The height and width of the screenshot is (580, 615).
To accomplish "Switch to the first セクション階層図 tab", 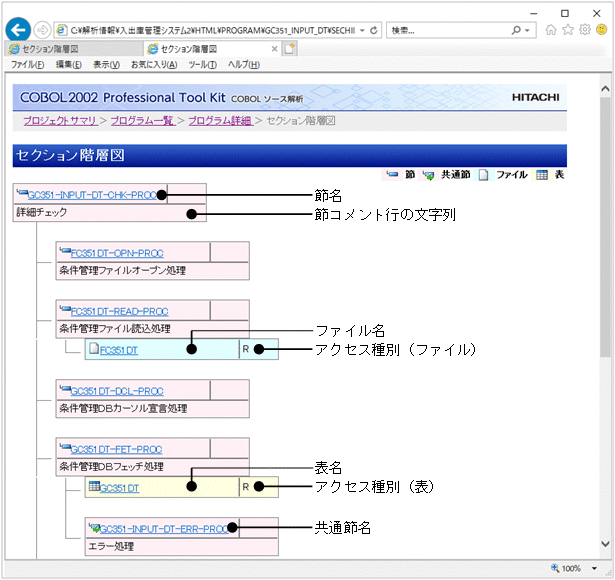I will coord(75,49).
